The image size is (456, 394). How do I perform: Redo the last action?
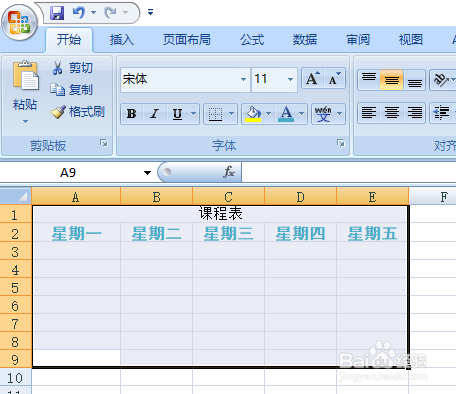coord(110,13)
